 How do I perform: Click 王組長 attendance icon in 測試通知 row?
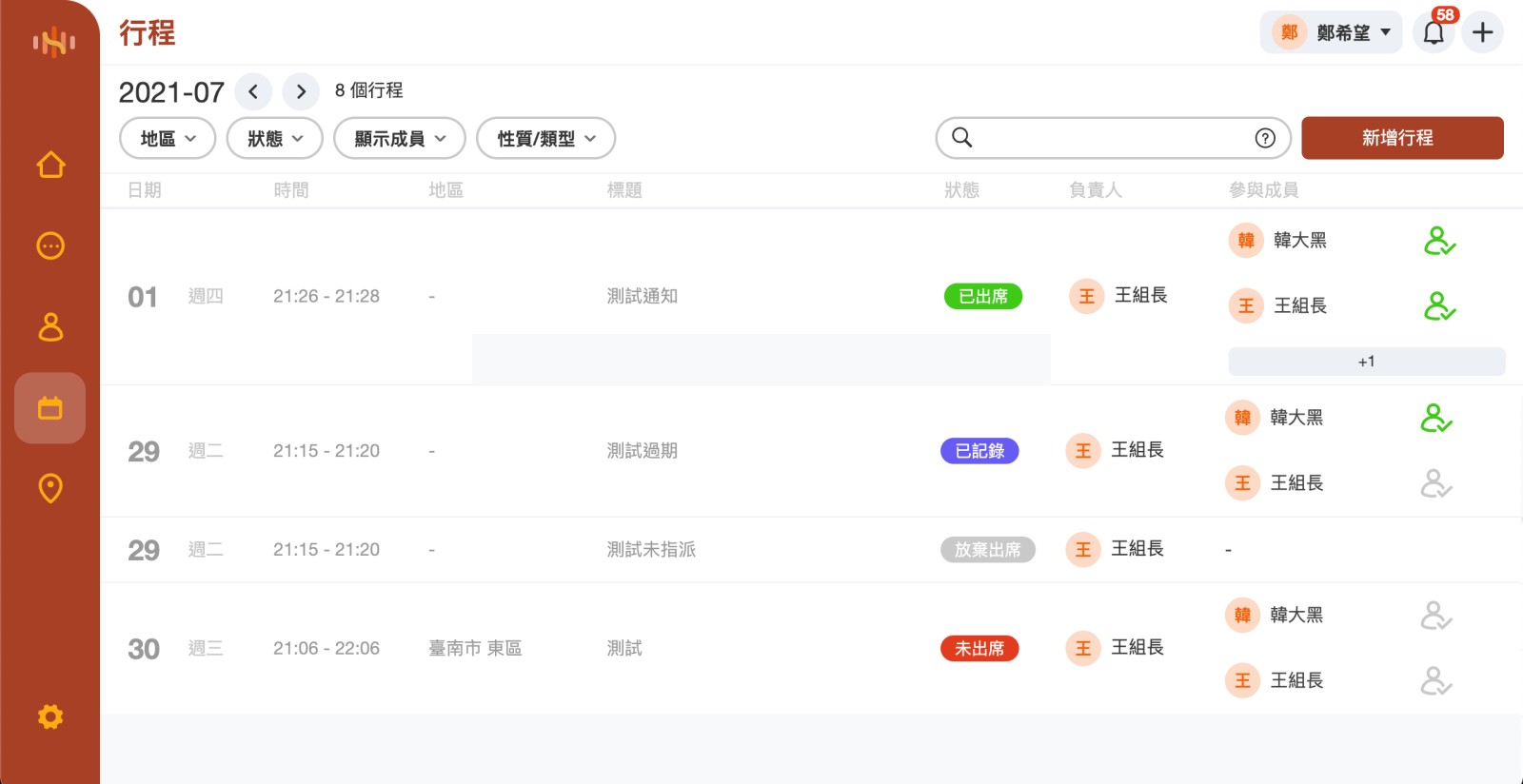[1439, 306]
